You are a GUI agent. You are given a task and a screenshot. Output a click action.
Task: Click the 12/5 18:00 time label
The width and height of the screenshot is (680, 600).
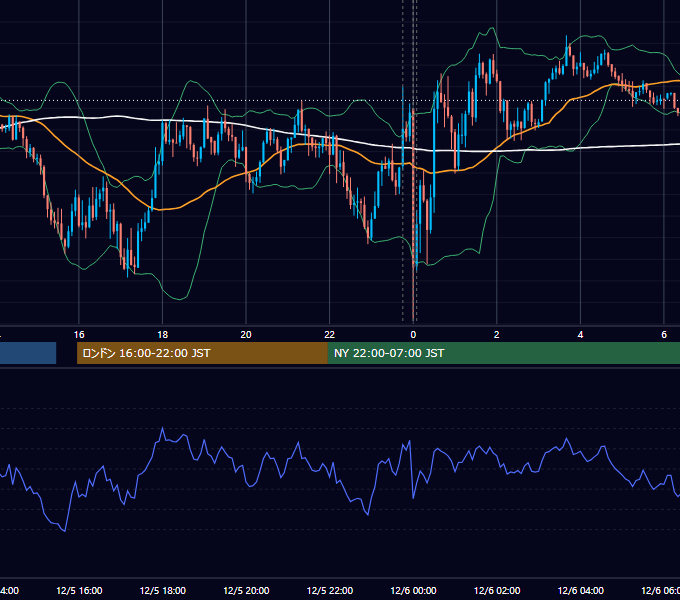tap(163, 590)
